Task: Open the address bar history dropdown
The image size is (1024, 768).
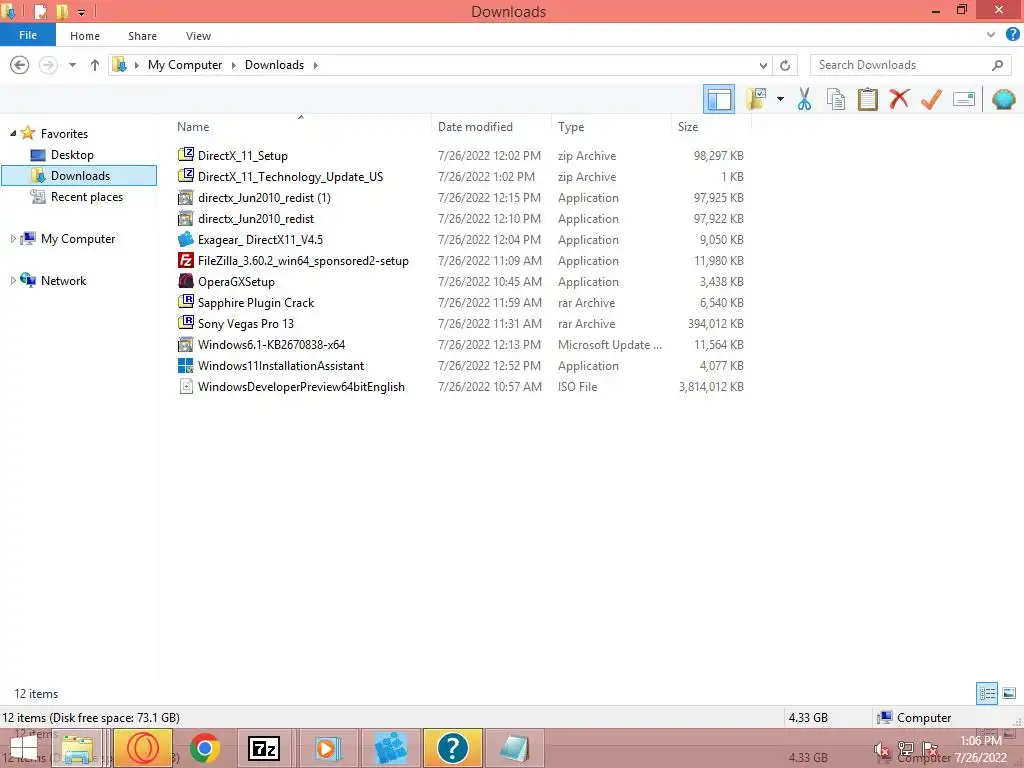Action: point(763,65)
